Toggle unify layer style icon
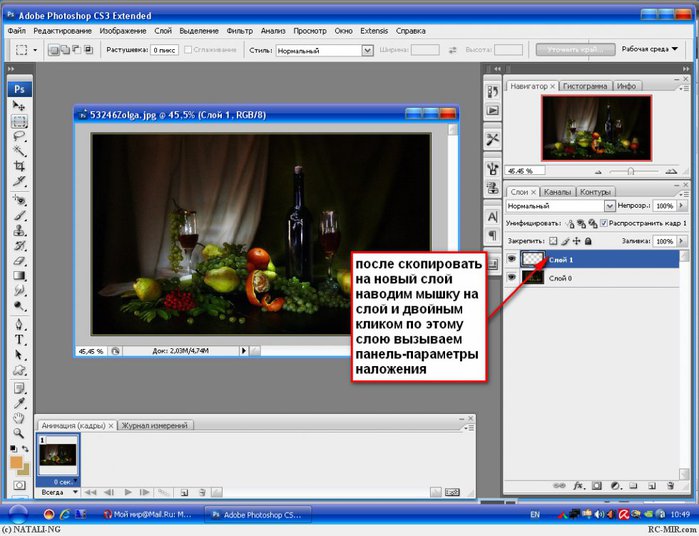The image size is (699, 536). click(x=592, y=223)
